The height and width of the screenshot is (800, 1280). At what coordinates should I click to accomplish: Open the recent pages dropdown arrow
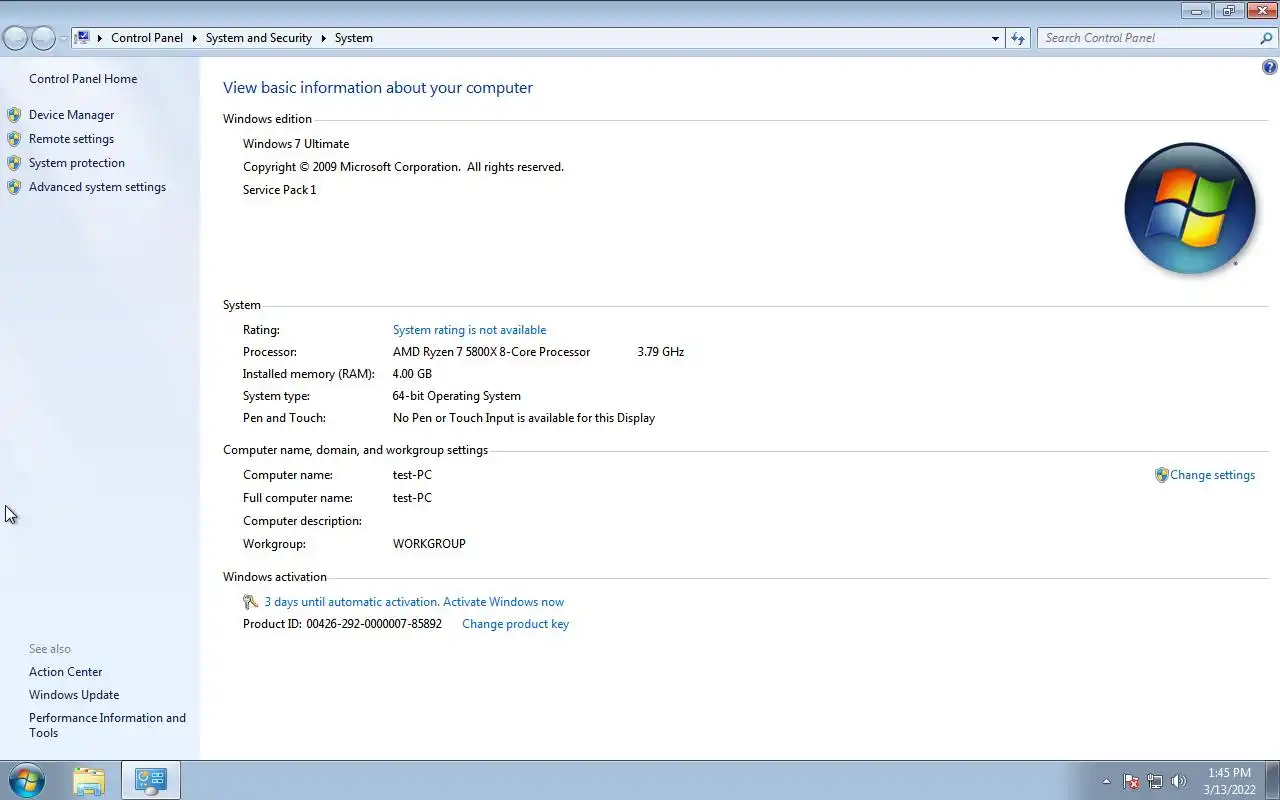tap(63, 38)
